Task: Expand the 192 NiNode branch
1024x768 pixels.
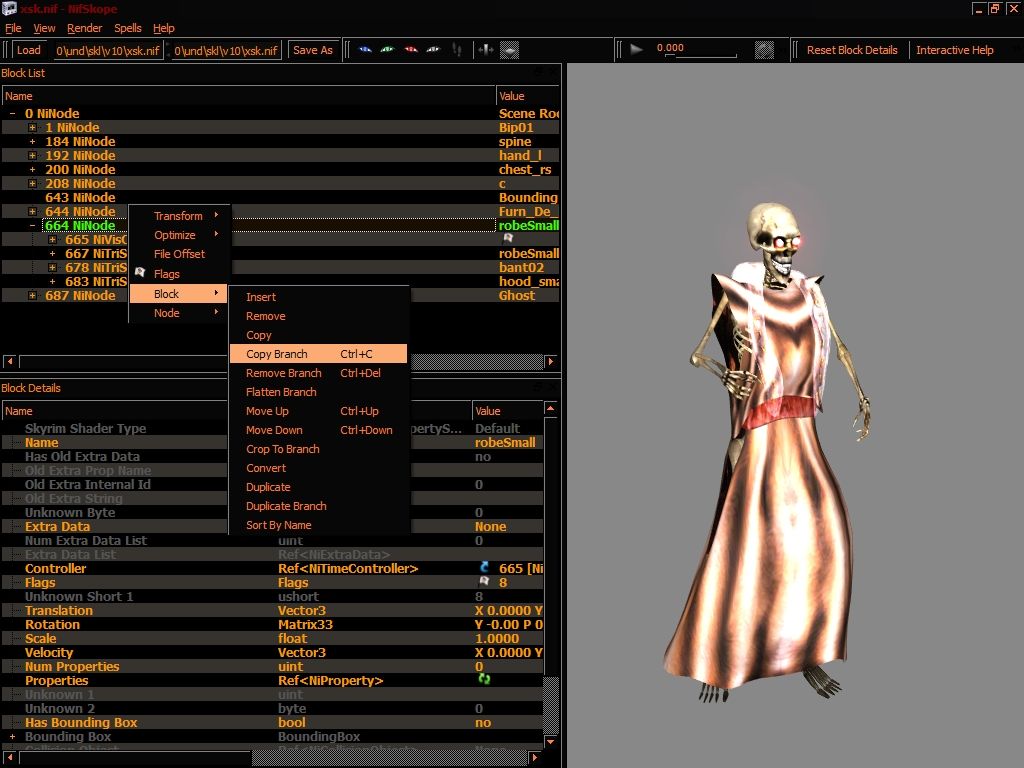Action: (x=32, y=155)
